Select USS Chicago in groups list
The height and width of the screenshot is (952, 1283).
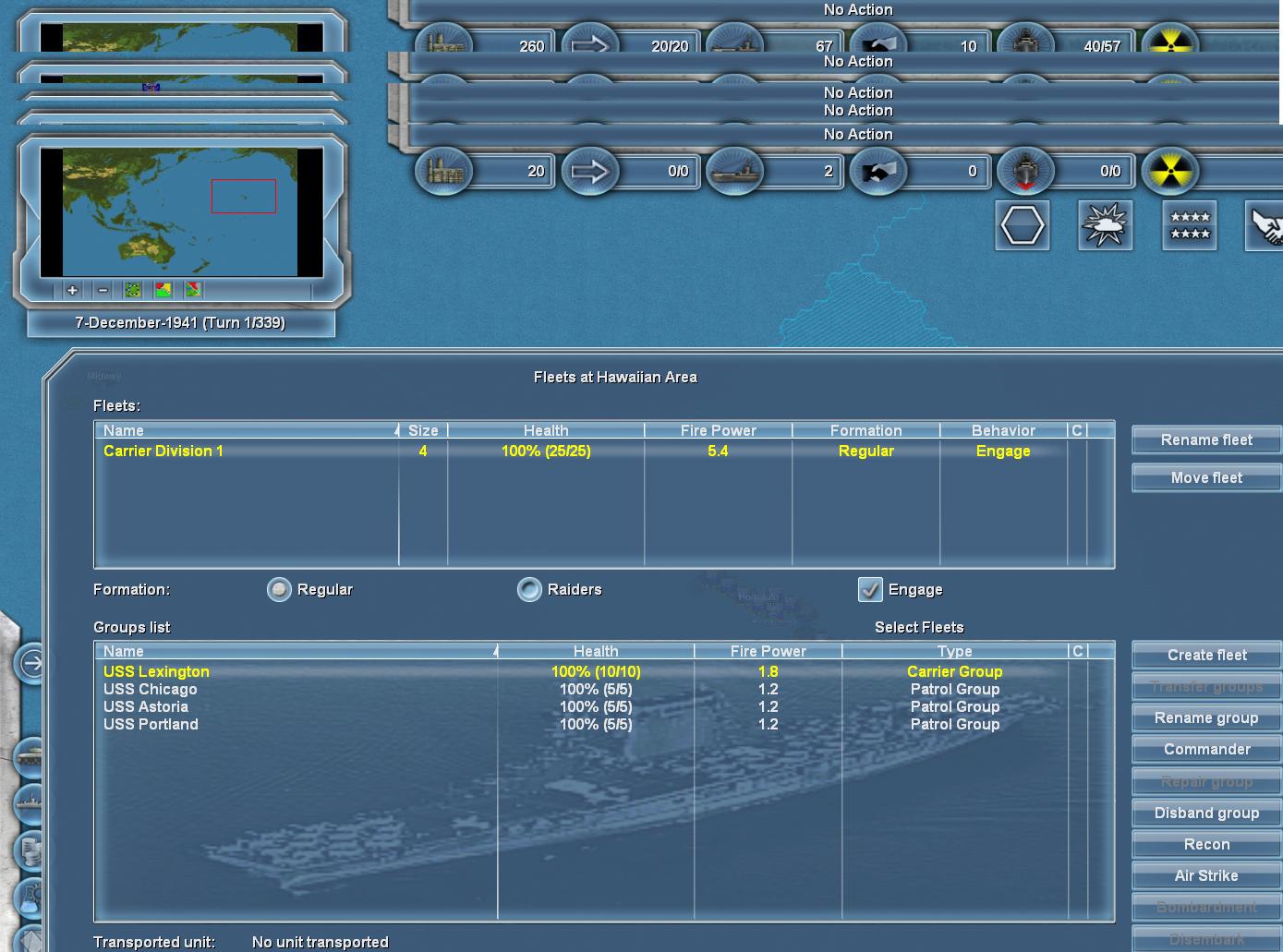[x=604, y=690]
